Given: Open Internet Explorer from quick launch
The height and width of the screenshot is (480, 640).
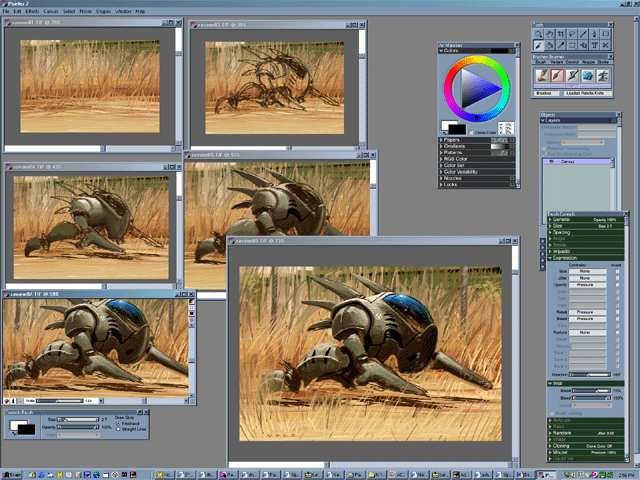Looking at the screenshot, I should [41, 475].
